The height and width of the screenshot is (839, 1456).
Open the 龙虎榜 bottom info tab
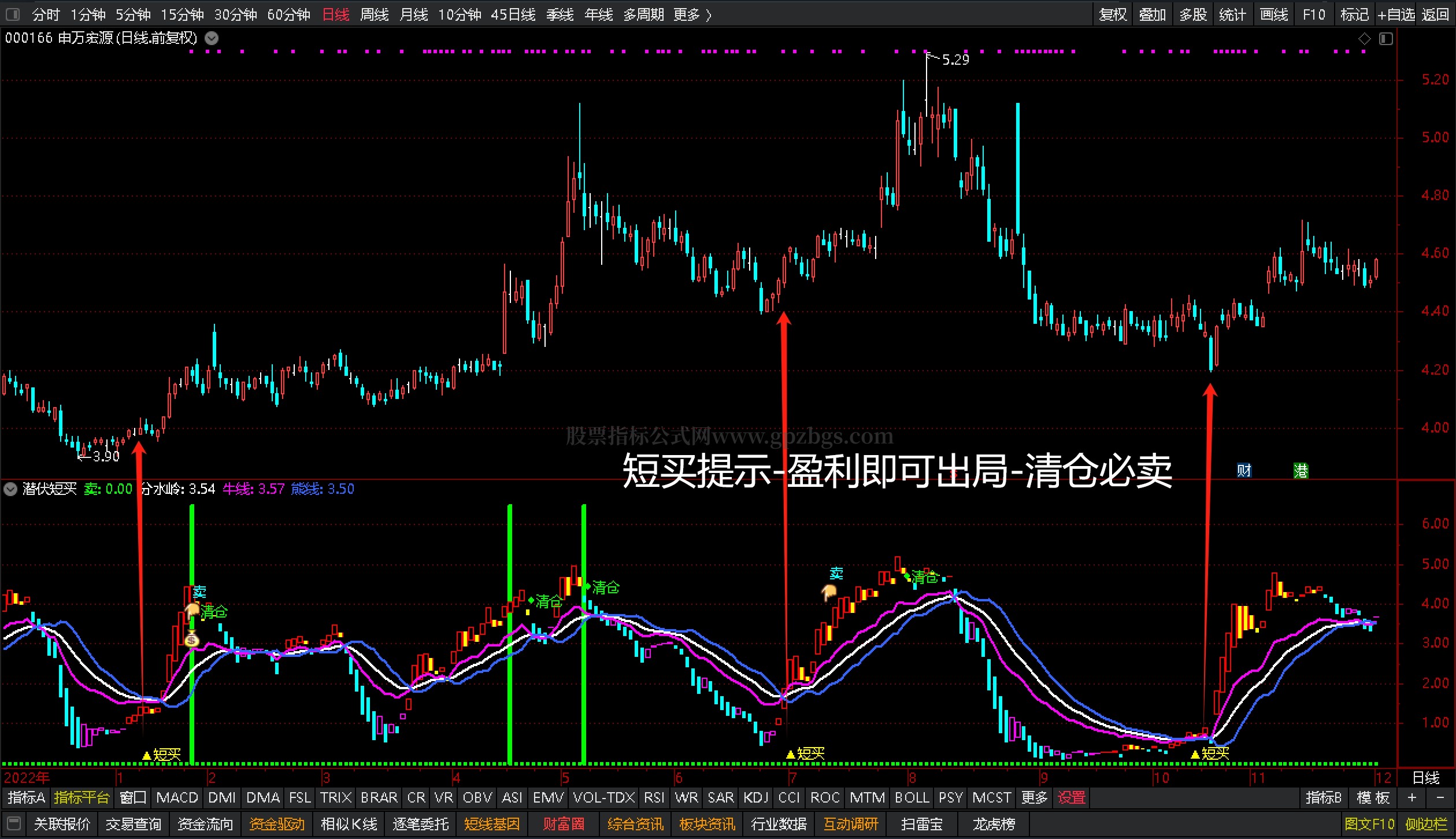pos(993,823)
